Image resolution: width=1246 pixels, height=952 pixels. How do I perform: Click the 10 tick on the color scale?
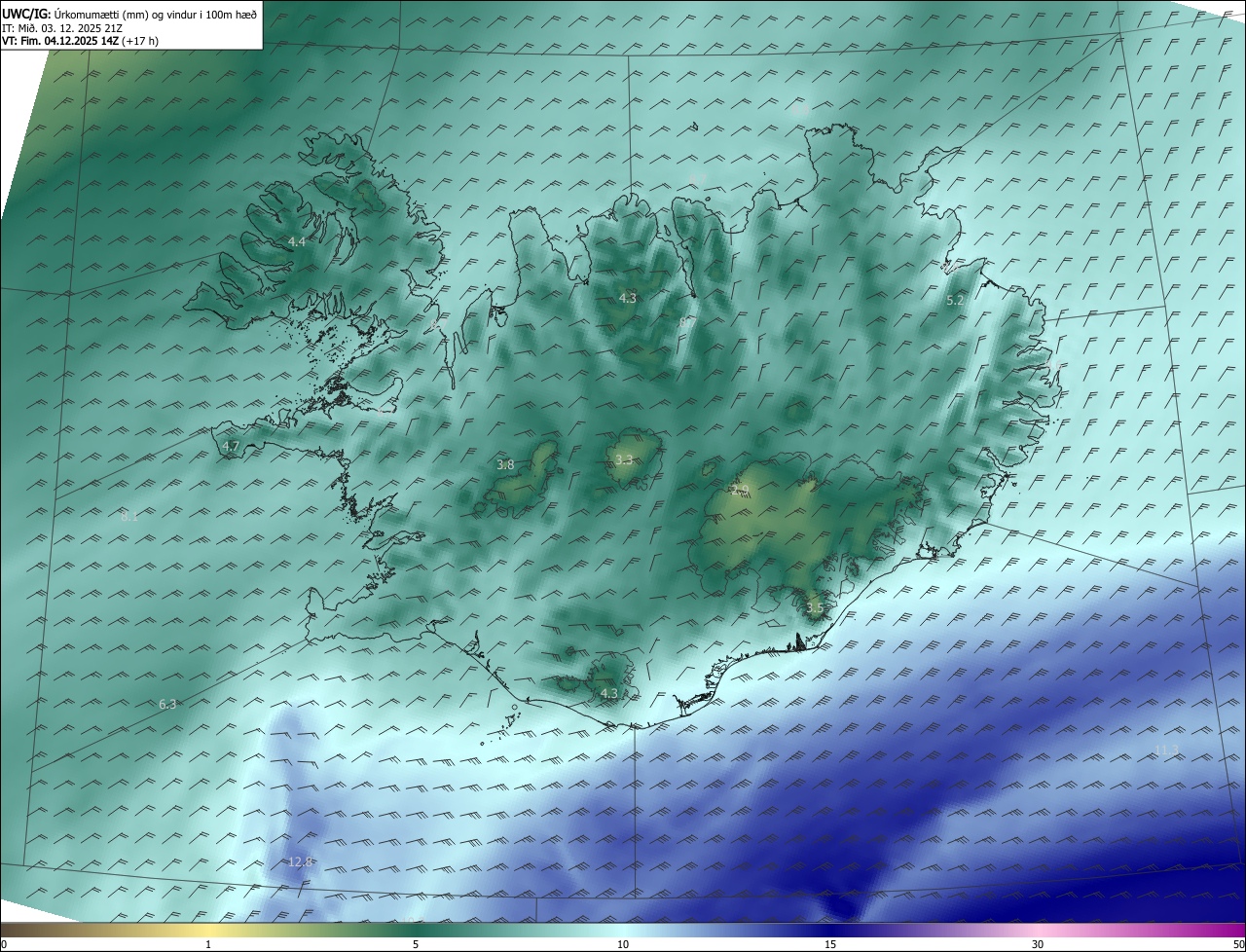(623, 944)
